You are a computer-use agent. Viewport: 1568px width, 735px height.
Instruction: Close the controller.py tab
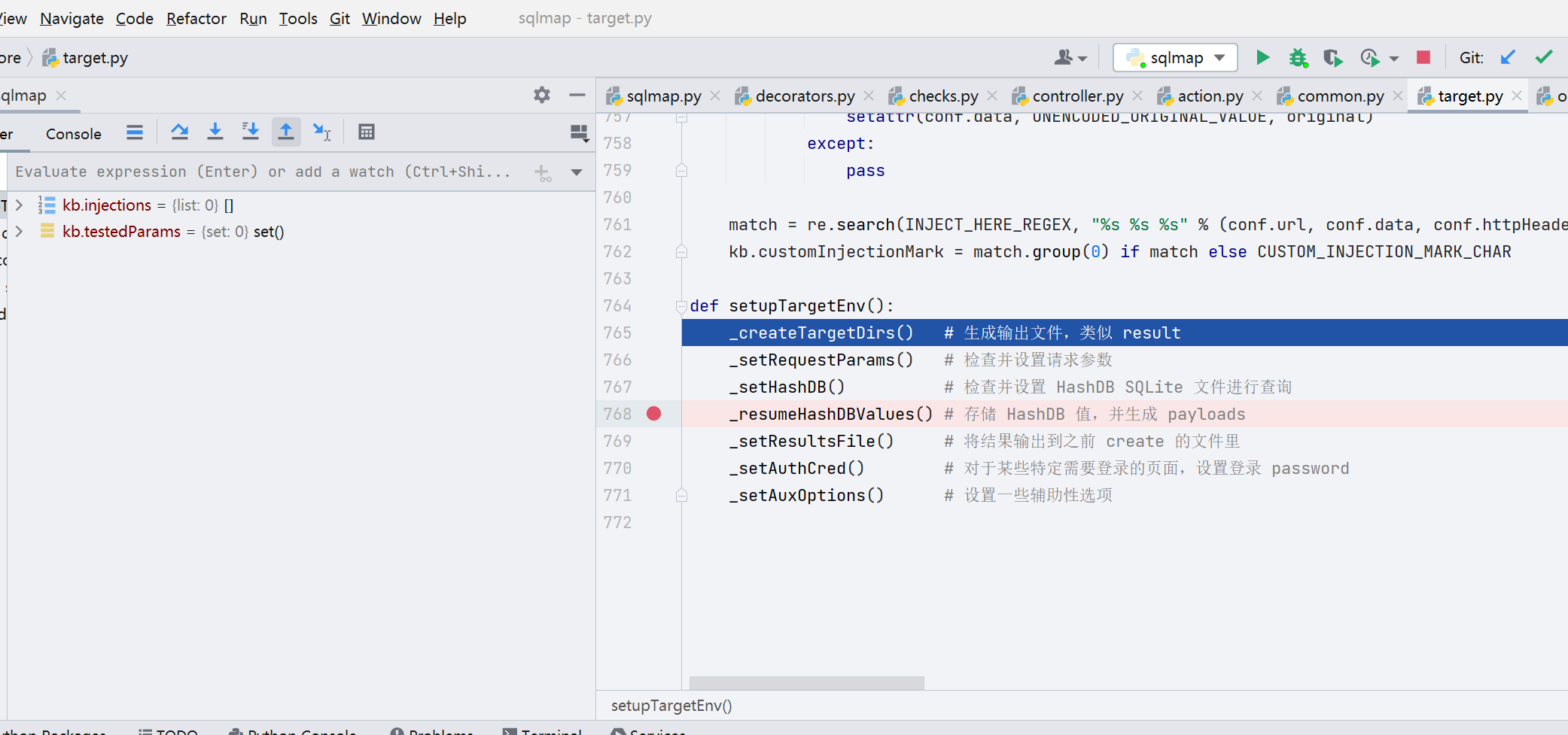point(1137,96)
